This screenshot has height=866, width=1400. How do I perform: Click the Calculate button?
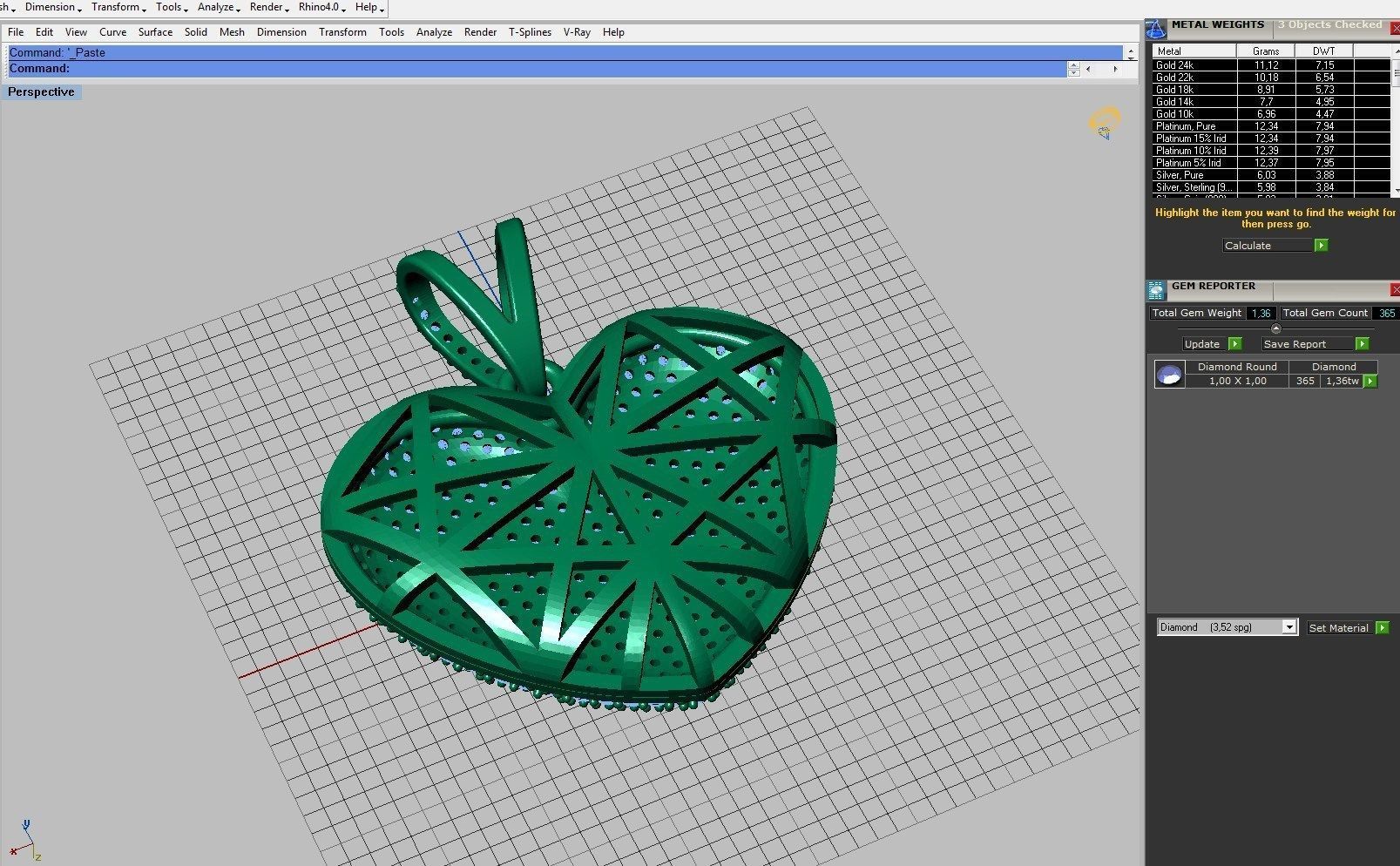[1268, 246]
